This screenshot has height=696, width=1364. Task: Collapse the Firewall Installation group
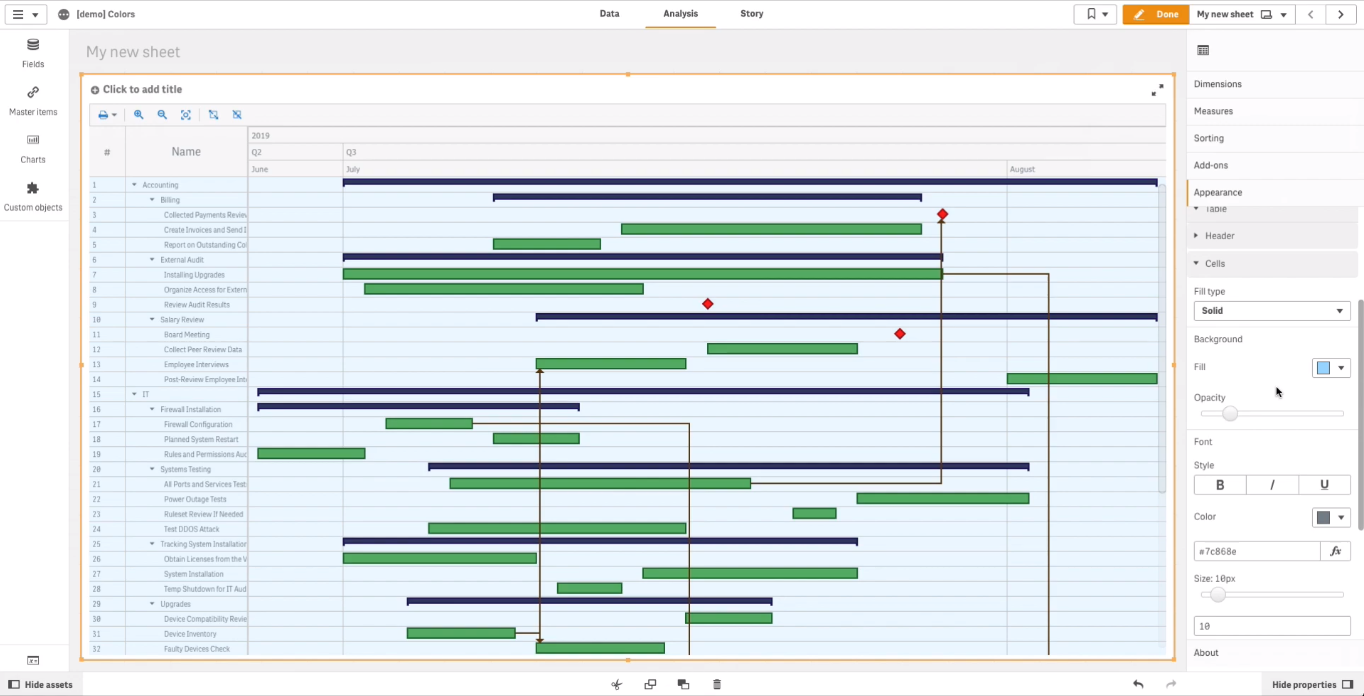pyautogui.click(x=153, y=409)
